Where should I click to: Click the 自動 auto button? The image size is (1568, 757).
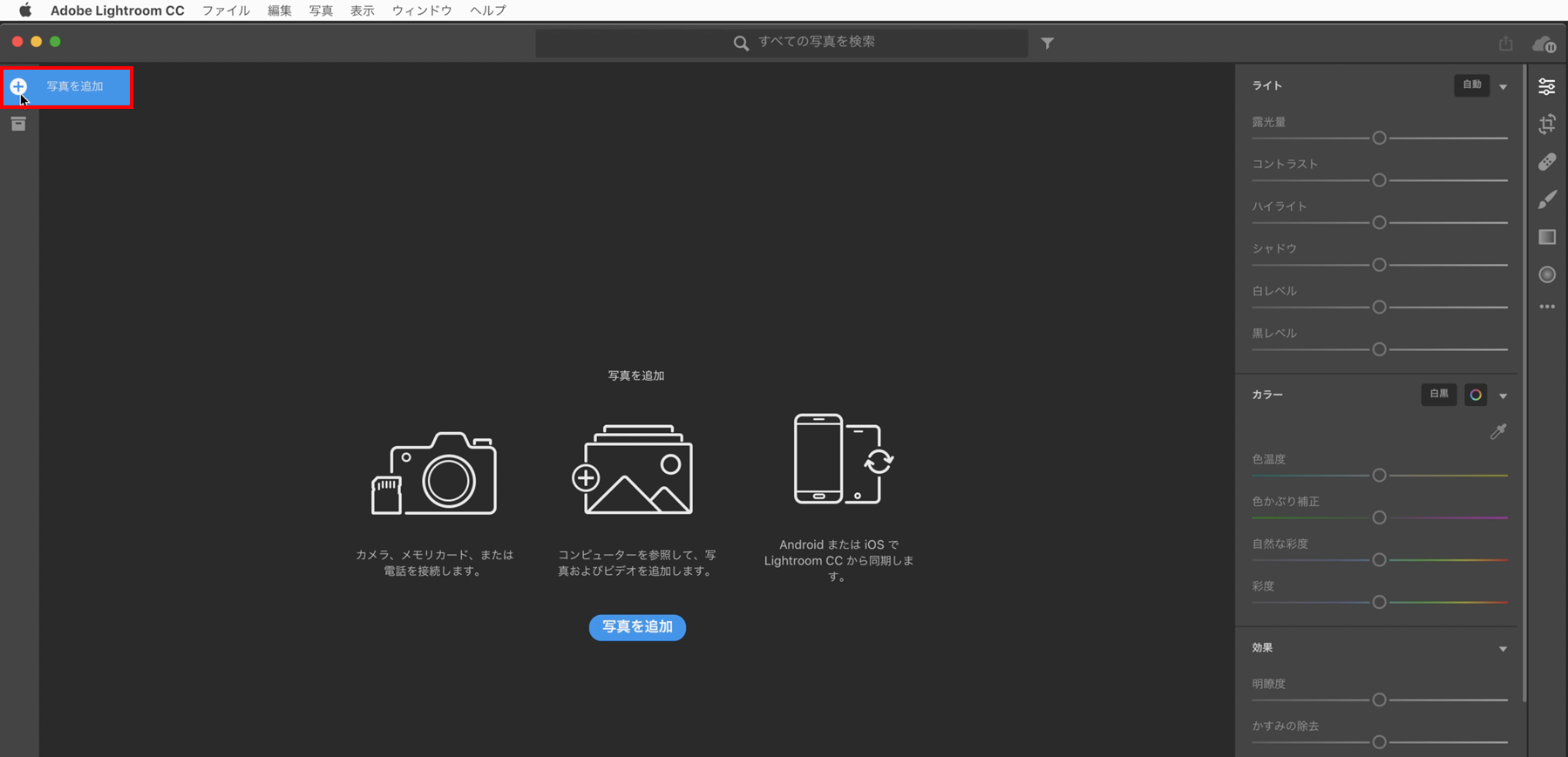(1472, 85)
